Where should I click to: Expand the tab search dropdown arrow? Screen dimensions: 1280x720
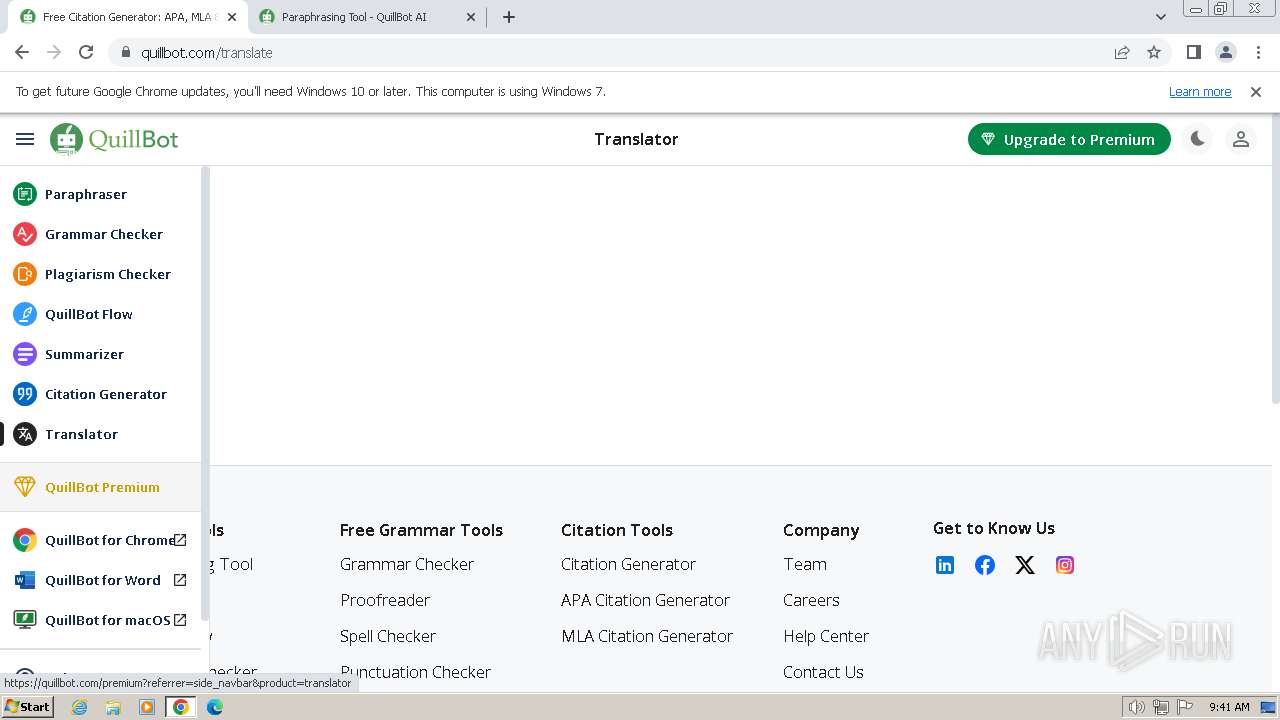1160,17
